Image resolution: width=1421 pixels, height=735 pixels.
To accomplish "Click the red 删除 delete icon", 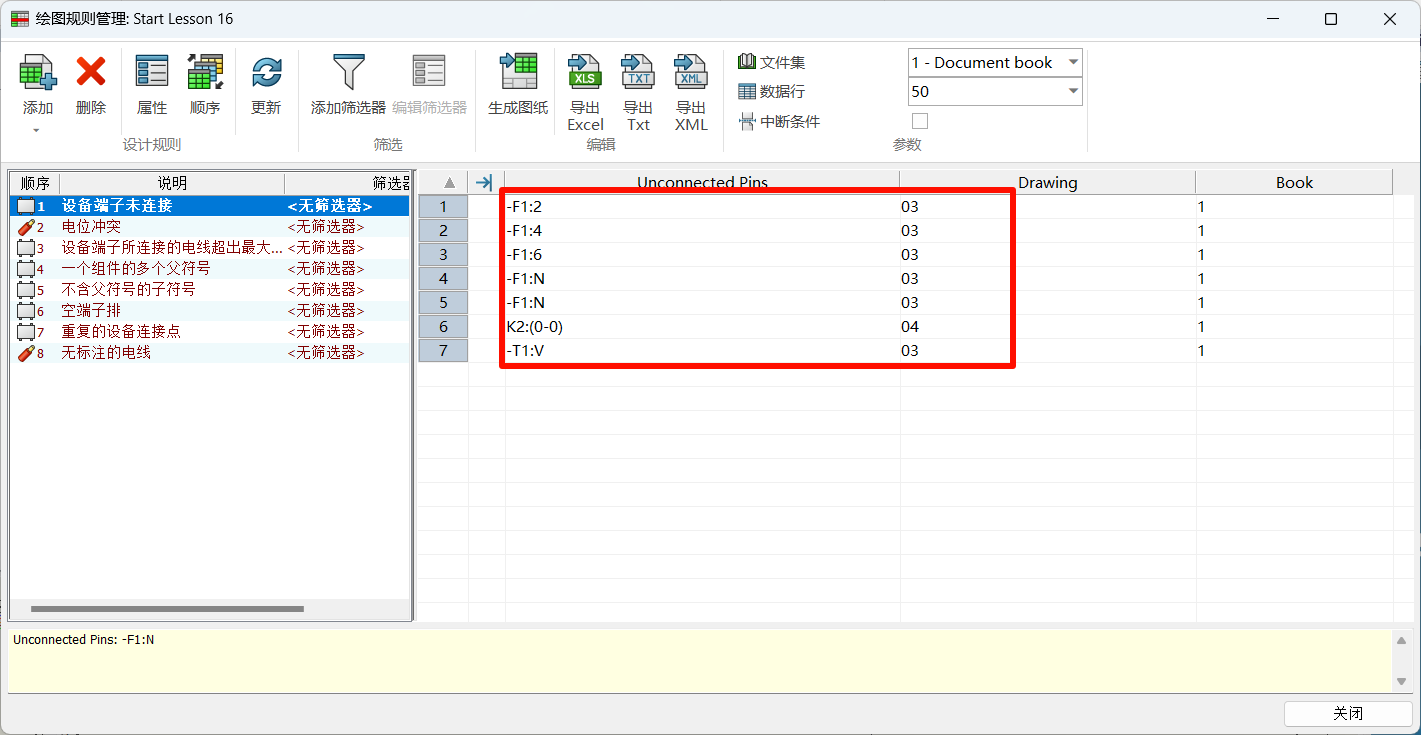I will coord(91,73).
